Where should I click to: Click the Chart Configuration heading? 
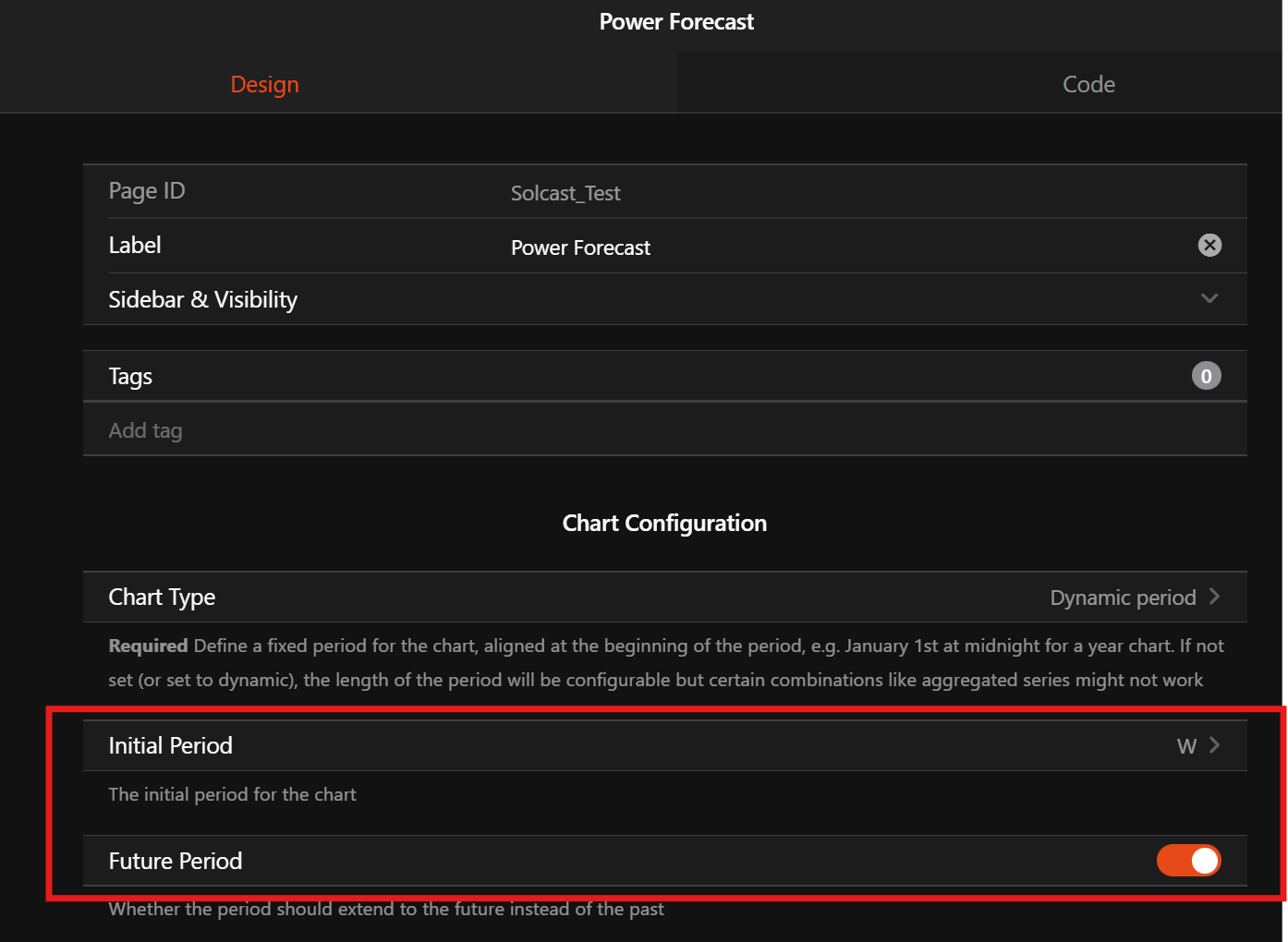pos(664,524)
